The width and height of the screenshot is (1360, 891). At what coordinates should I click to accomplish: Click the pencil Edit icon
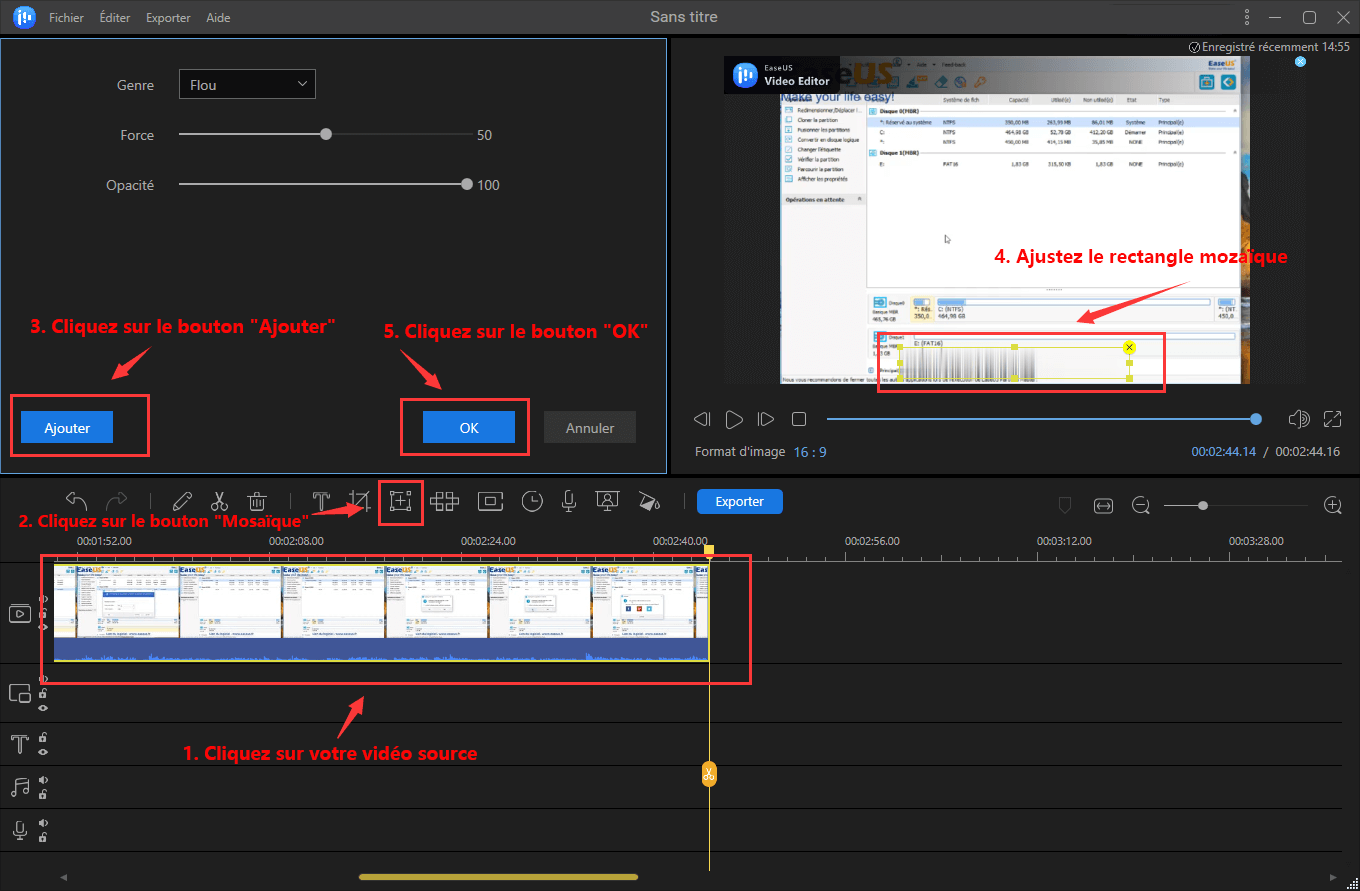pos(182,502)
